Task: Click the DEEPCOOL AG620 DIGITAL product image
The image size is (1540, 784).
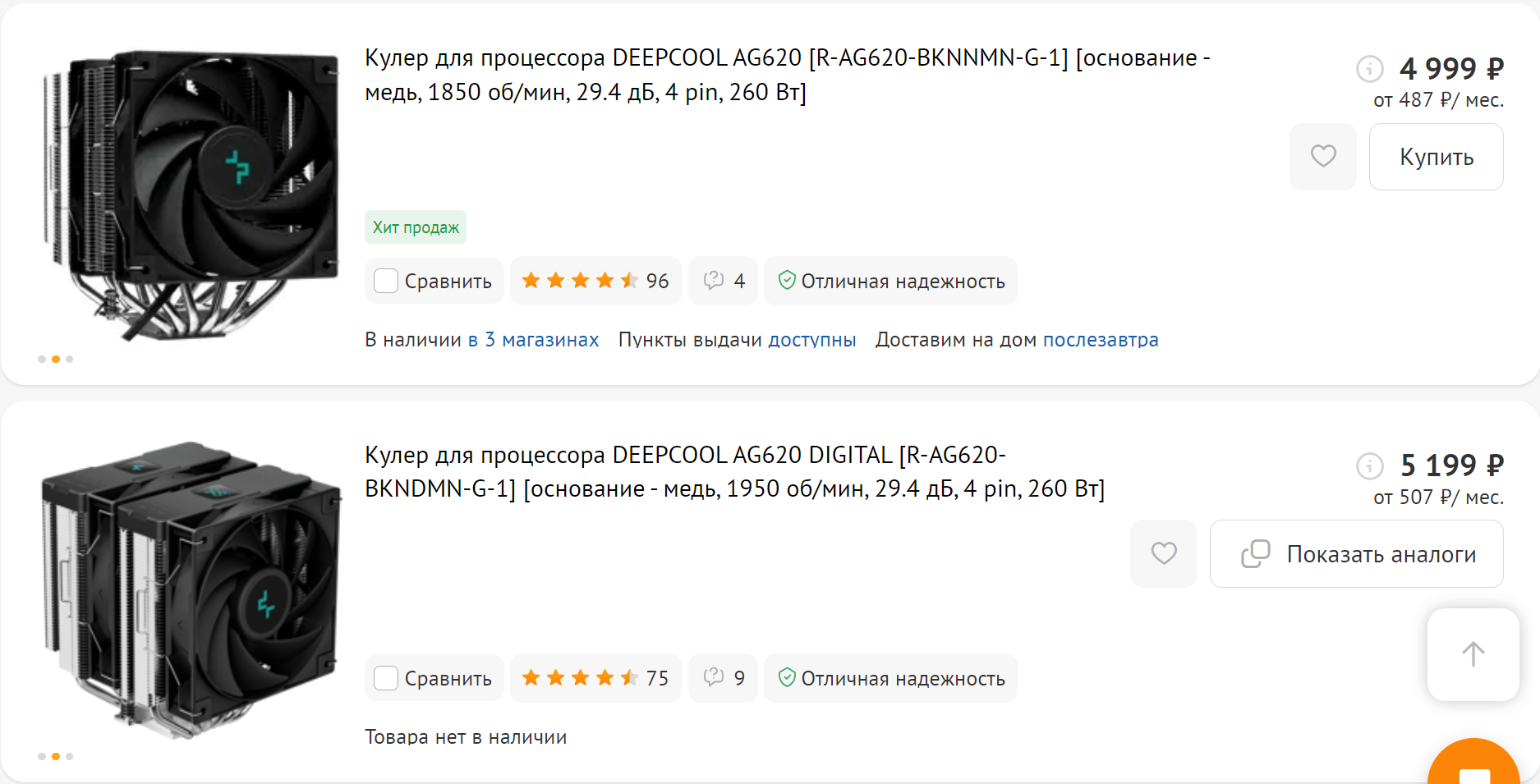Action: 191,589
